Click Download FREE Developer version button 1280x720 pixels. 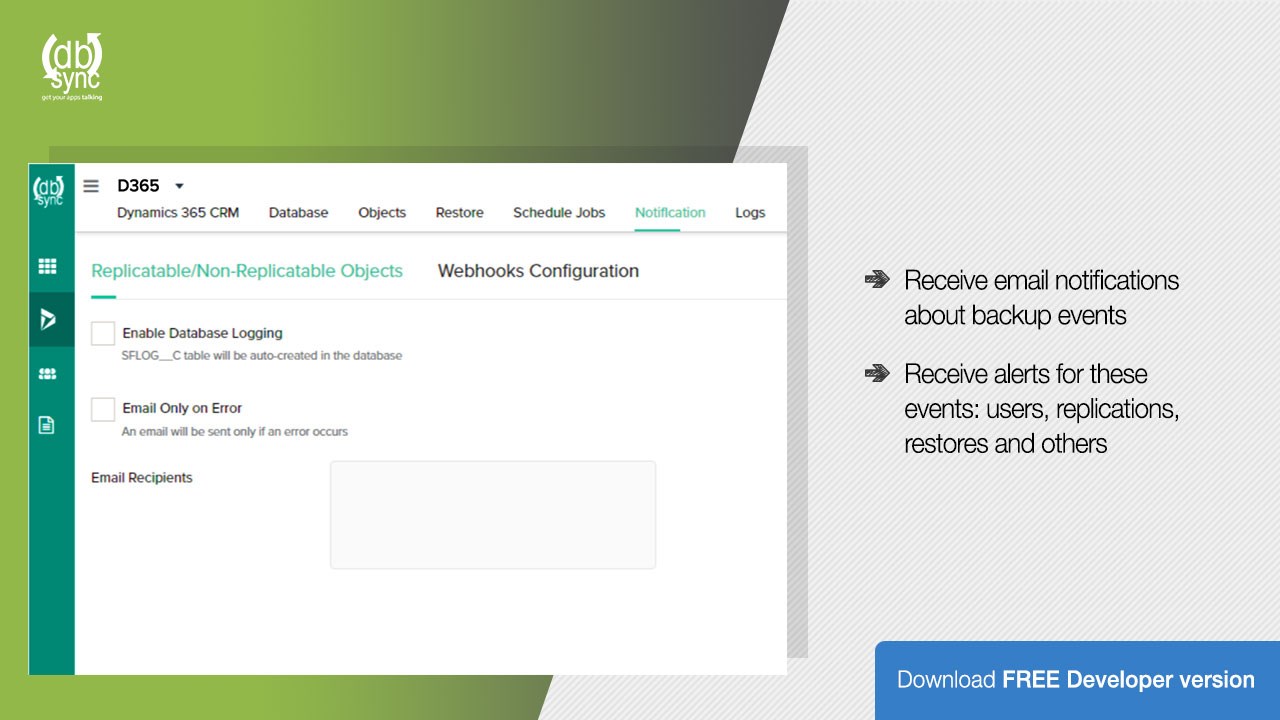(1077, 680)
